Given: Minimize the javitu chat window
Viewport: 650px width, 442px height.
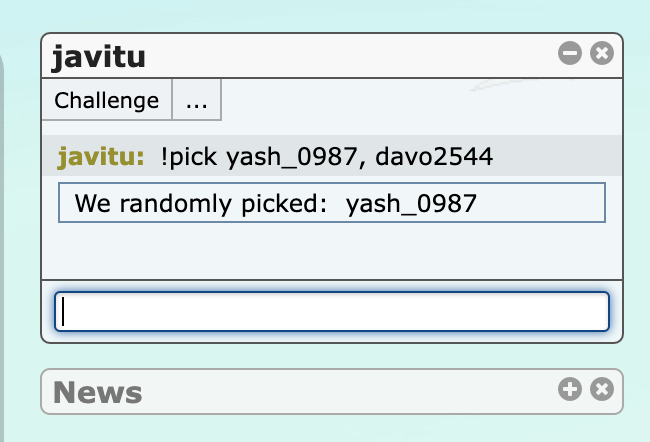Looking at the screenshot, I should coord(570,53).
